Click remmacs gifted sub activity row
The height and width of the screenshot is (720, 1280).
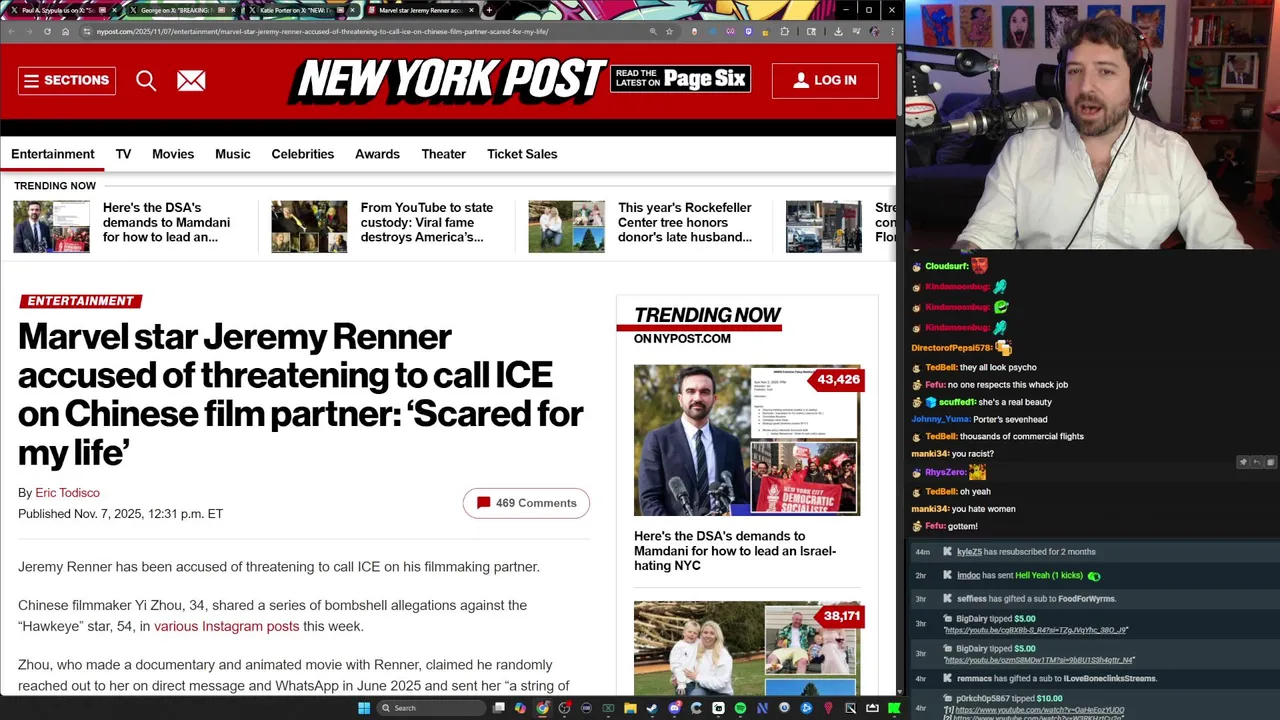coord(1056,679)
